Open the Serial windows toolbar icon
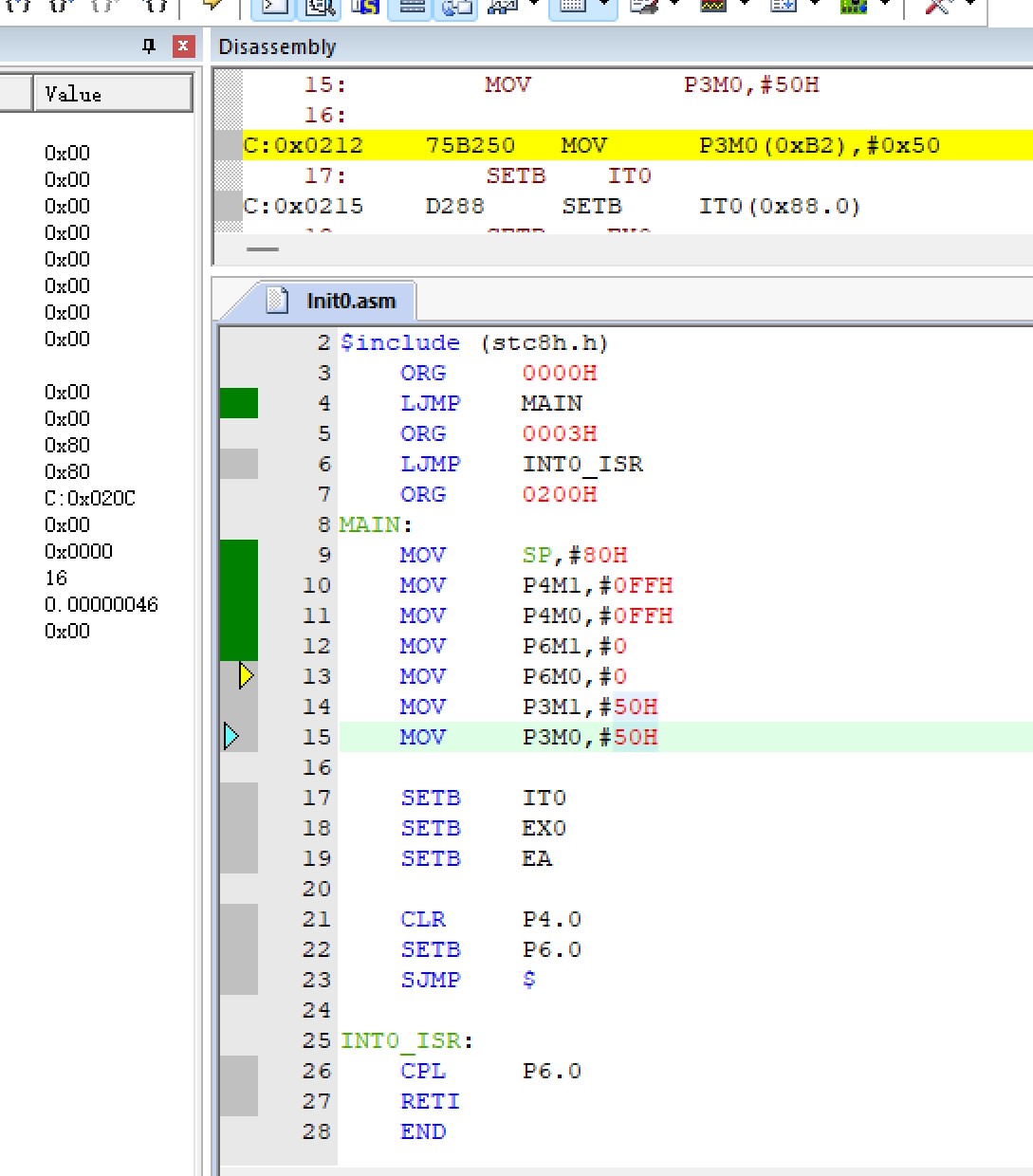The width and height of the screenshot is (1033, 1176). tap(645, 8)
